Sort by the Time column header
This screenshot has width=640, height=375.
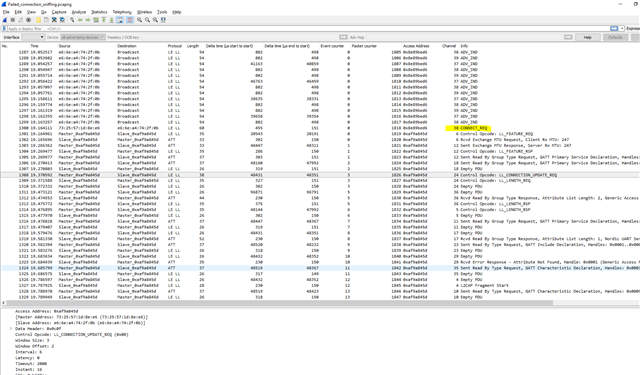pyautogui.click(x=35, y=46)
